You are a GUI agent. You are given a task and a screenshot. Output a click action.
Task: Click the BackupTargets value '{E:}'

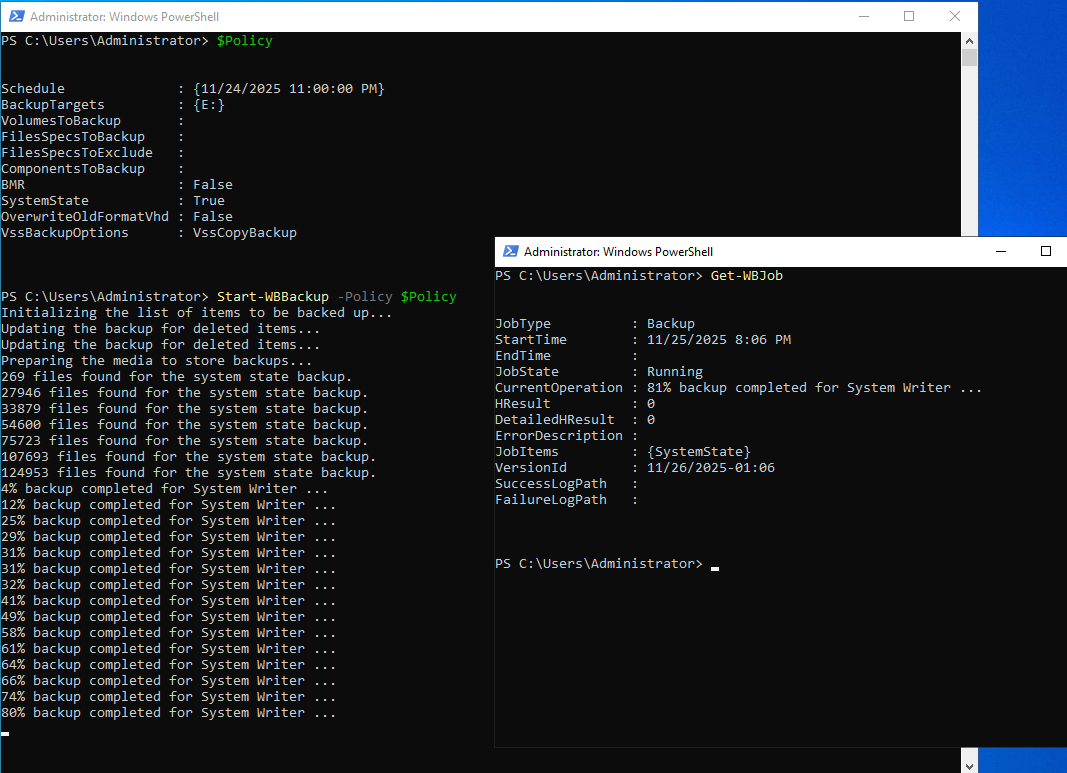208,105
